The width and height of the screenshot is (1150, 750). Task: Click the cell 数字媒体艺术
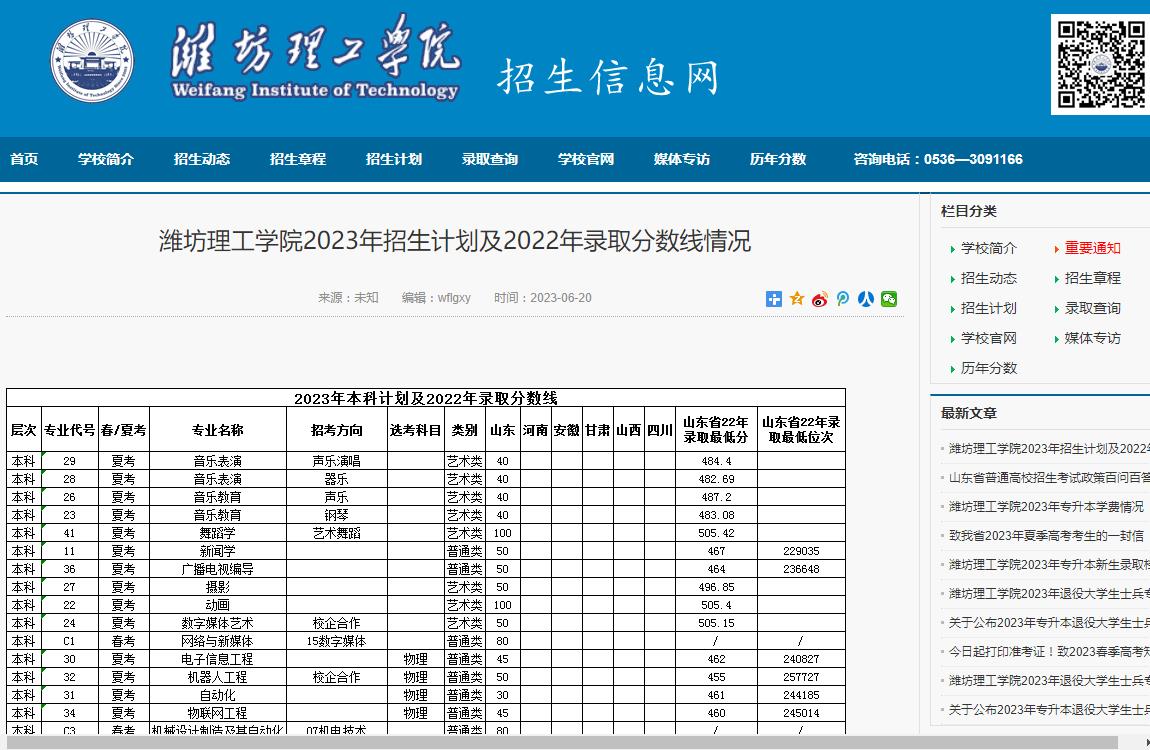(218, 623)
